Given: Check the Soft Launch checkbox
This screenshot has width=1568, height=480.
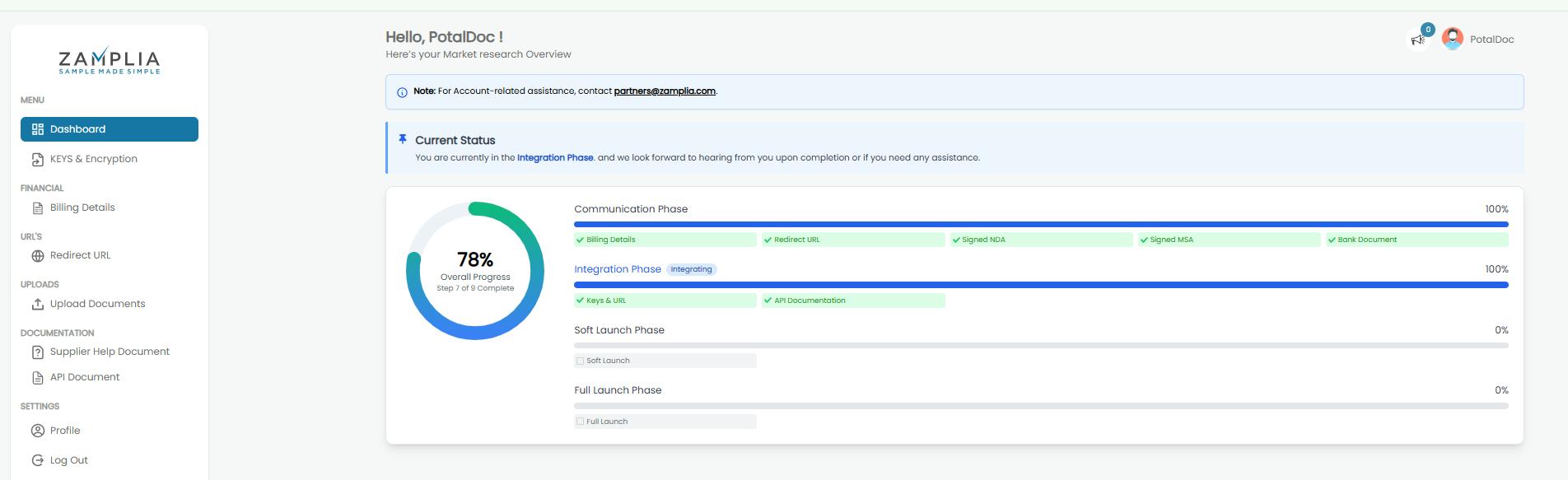Looking at the screenshot, I should [x=581, y=361].
